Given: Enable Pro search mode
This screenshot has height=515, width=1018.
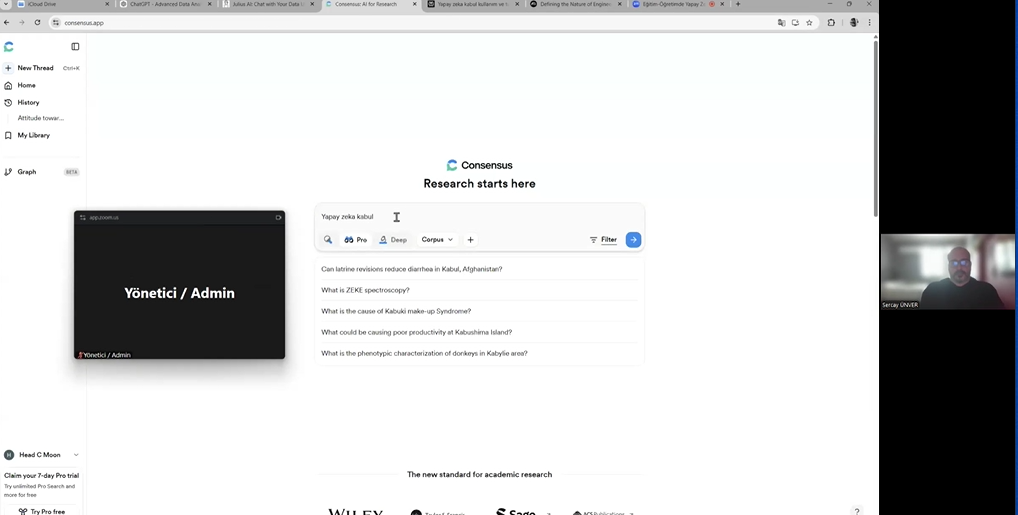Looking at the screenshot, I should pos(356,240).
